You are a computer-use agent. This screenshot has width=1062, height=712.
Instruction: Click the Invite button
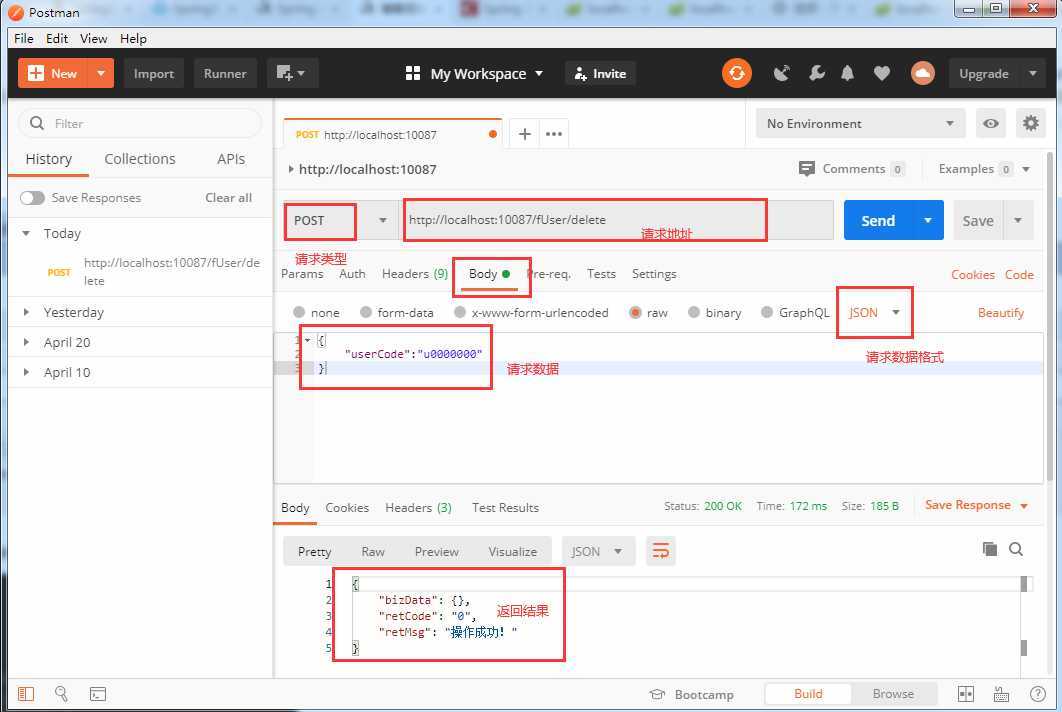(x=600, y=73)
